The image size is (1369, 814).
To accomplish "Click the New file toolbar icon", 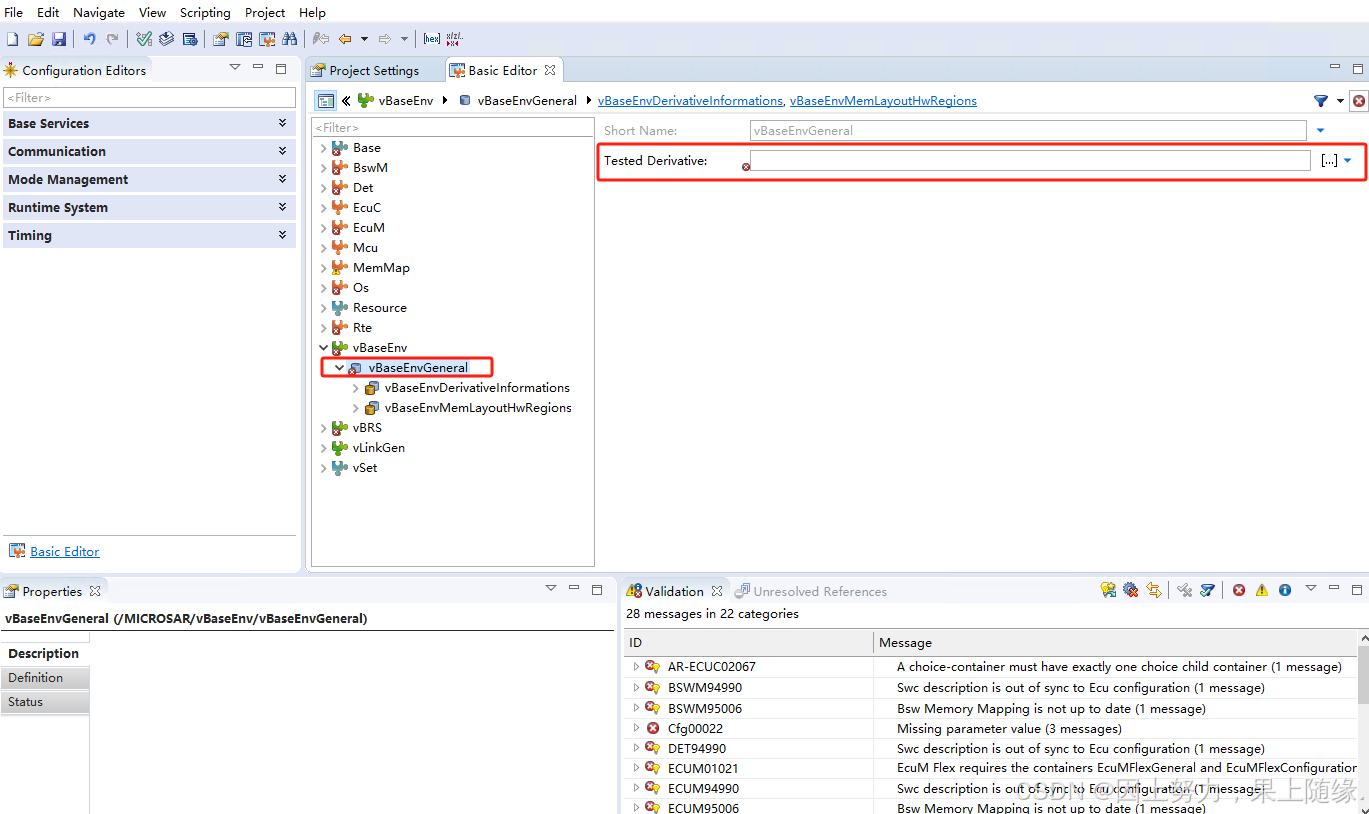I will tap(12, 39).
